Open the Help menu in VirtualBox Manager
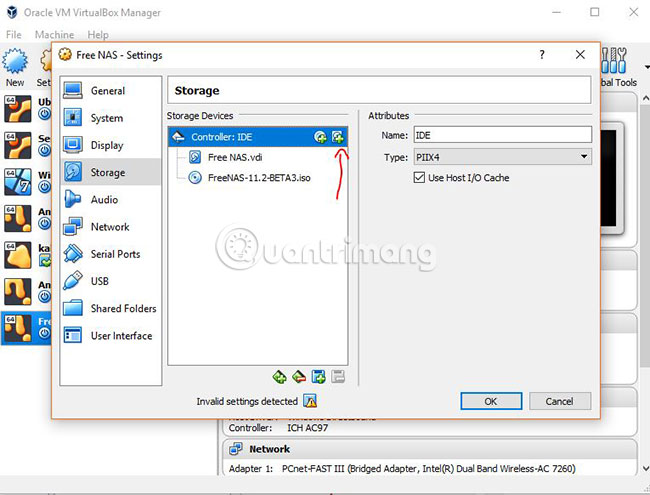Screen dimensions: 650x495 pyautogui.click(x=98, y=34)
